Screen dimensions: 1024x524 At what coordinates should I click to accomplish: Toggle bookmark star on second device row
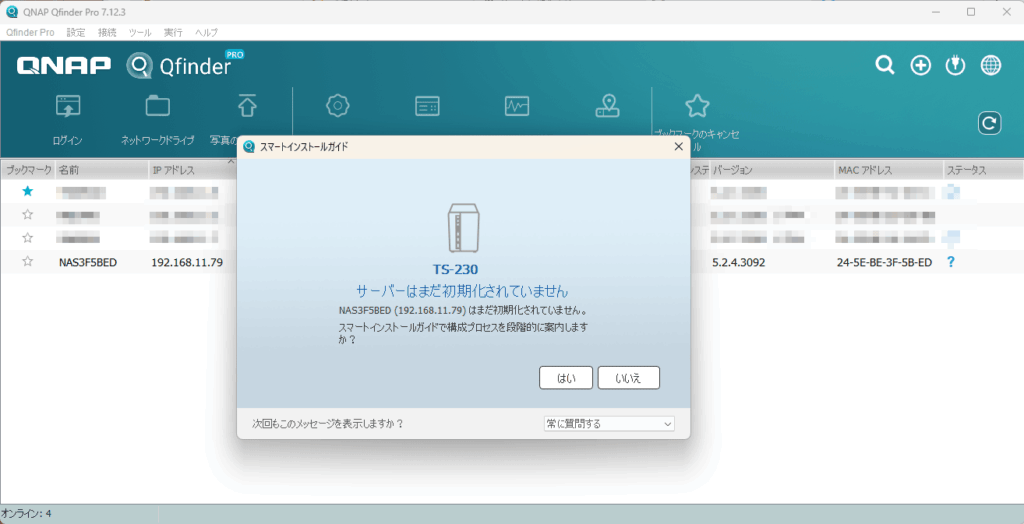28,215
